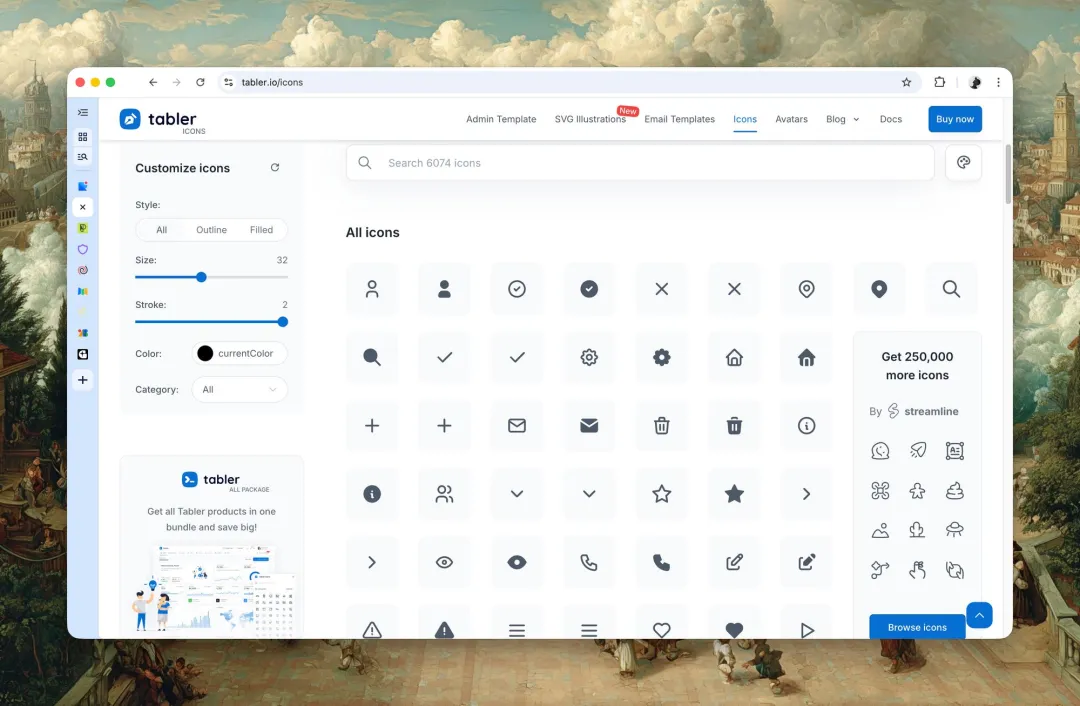This screenshot has width=1080, height=706.
Task: Click the currentColor black swatch
Action: (x=205, y=353)
